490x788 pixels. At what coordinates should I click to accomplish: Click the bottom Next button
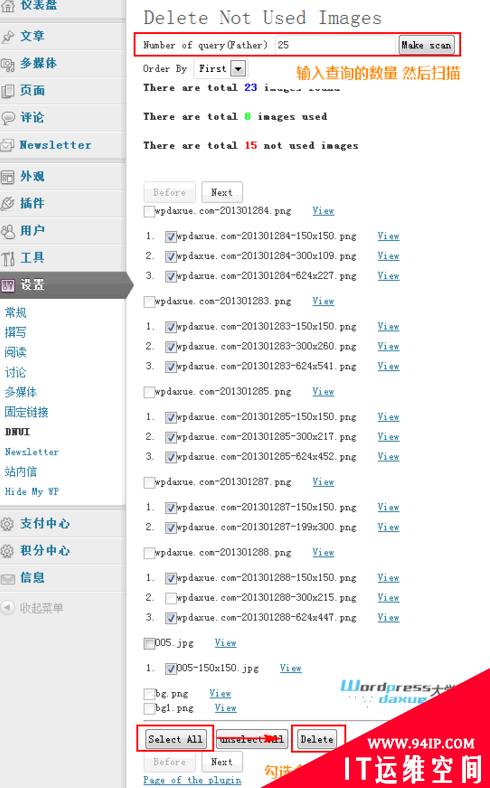point(222,762)
